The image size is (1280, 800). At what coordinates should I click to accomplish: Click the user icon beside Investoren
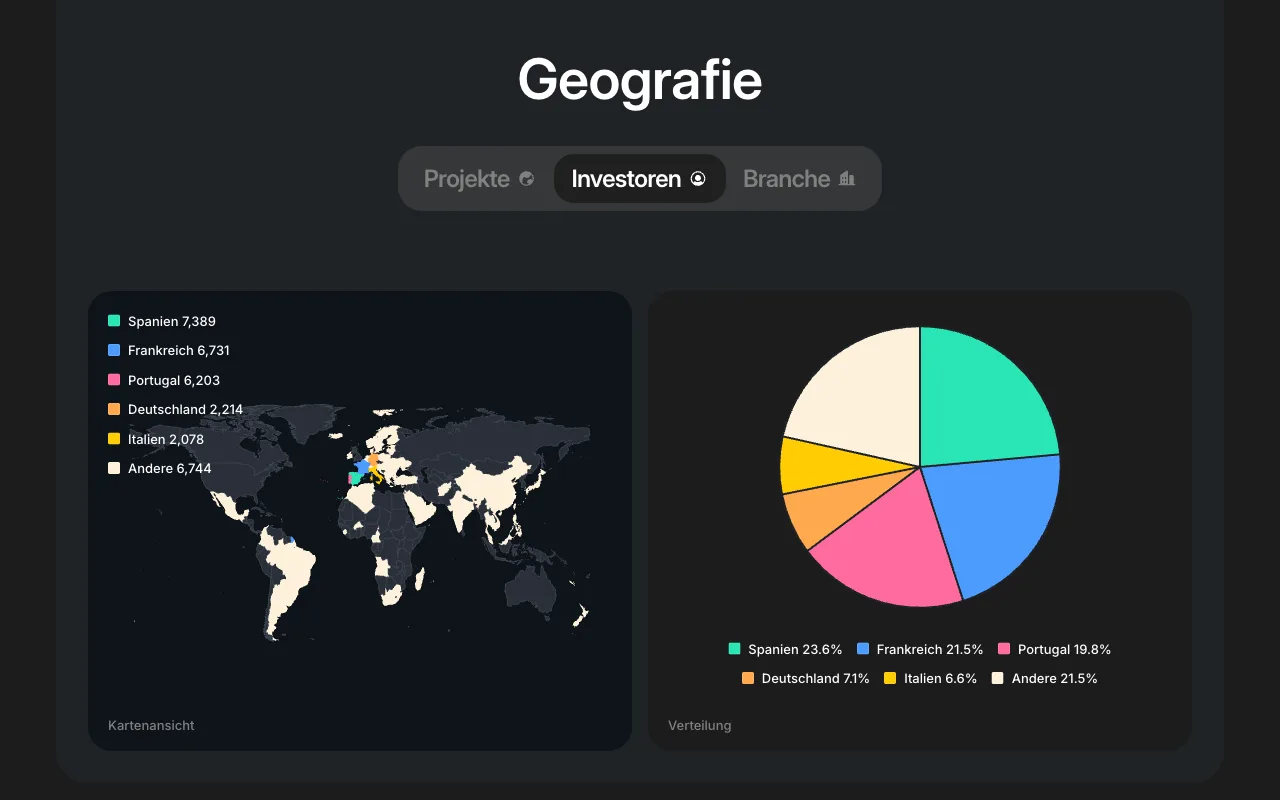[x=698, y=179]
